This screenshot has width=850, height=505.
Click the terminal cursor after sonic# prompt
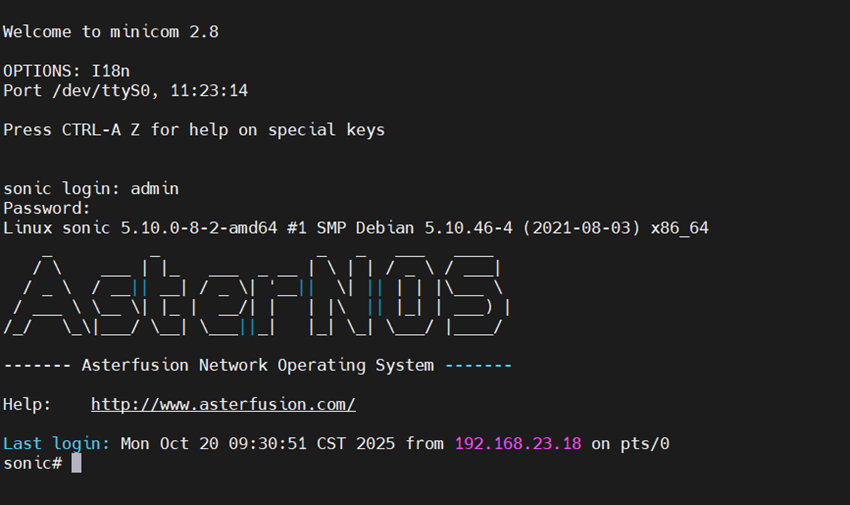[76, 463]
